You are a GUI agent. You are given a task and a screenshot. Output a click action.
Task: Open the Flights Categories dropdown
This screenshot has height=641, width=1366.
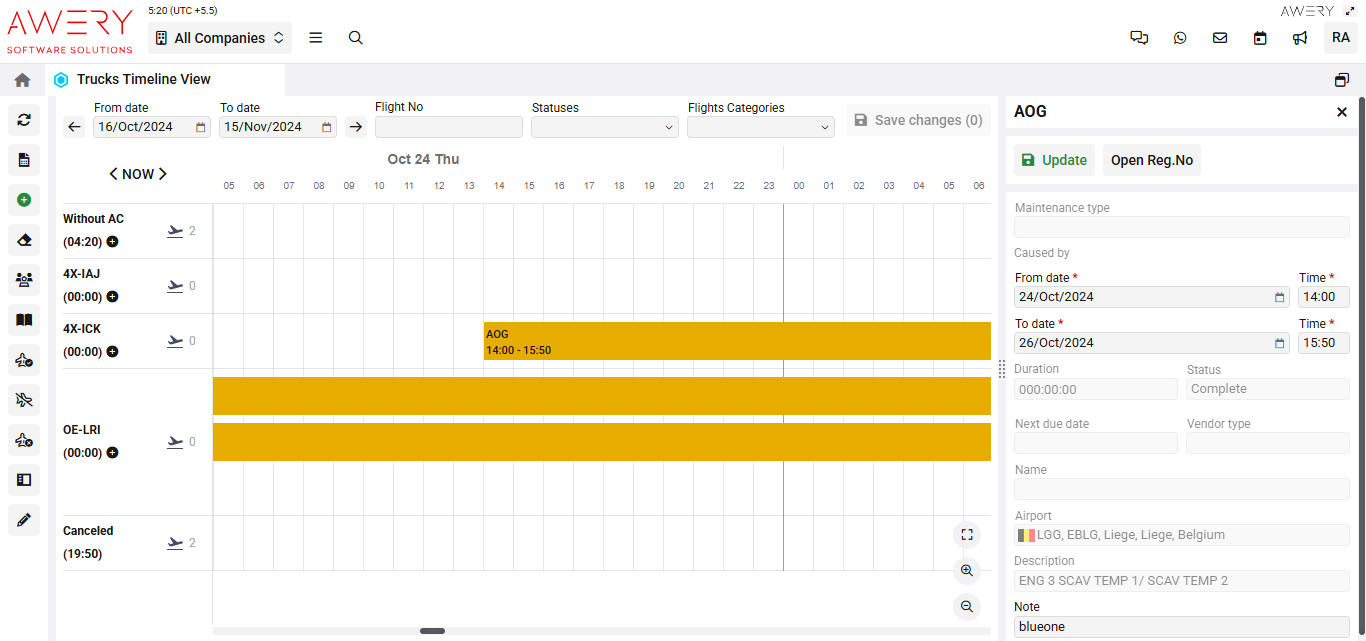click(x=760, y=127)
